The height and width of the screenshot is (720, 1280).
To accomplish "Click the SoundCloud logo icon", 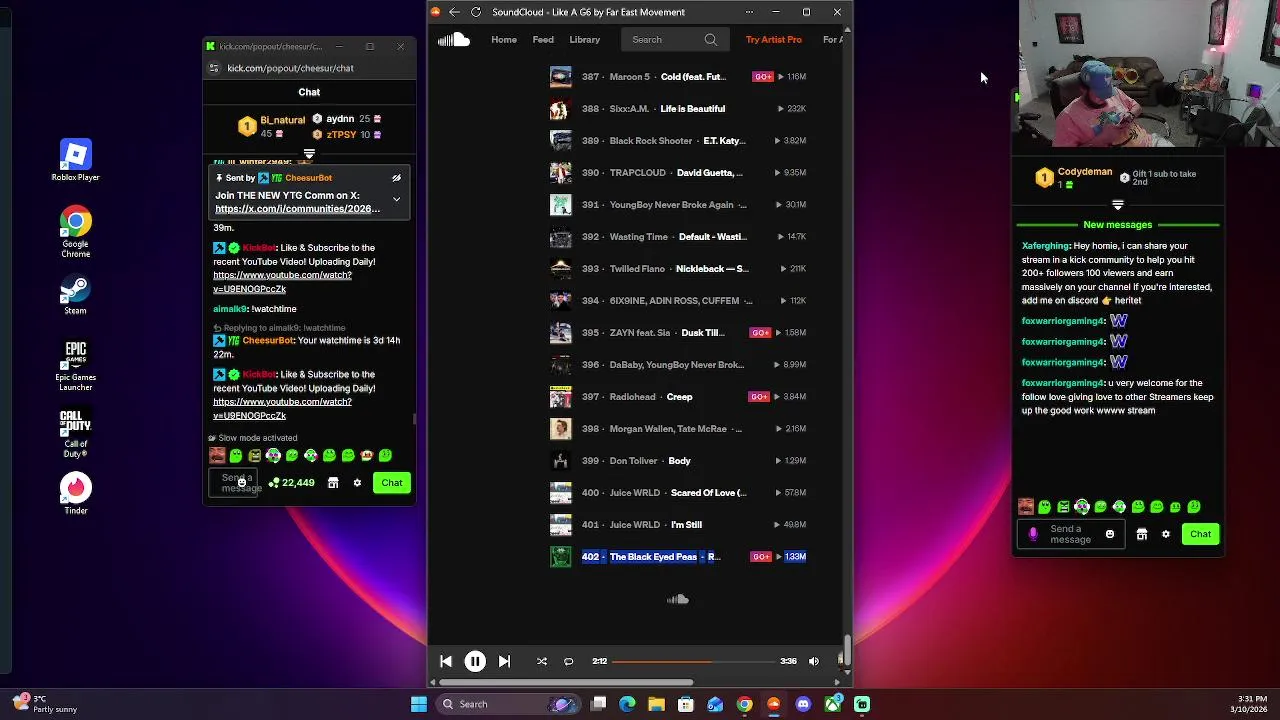I will (x=453, y=39).
